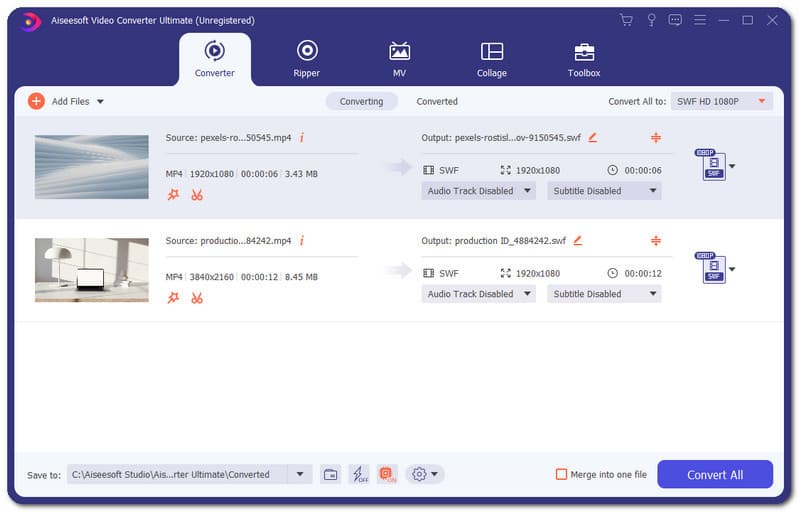Viewport: 800px width, 512px height.
Task: Enable Merge into one file checkbox
Action: [561, 474]
